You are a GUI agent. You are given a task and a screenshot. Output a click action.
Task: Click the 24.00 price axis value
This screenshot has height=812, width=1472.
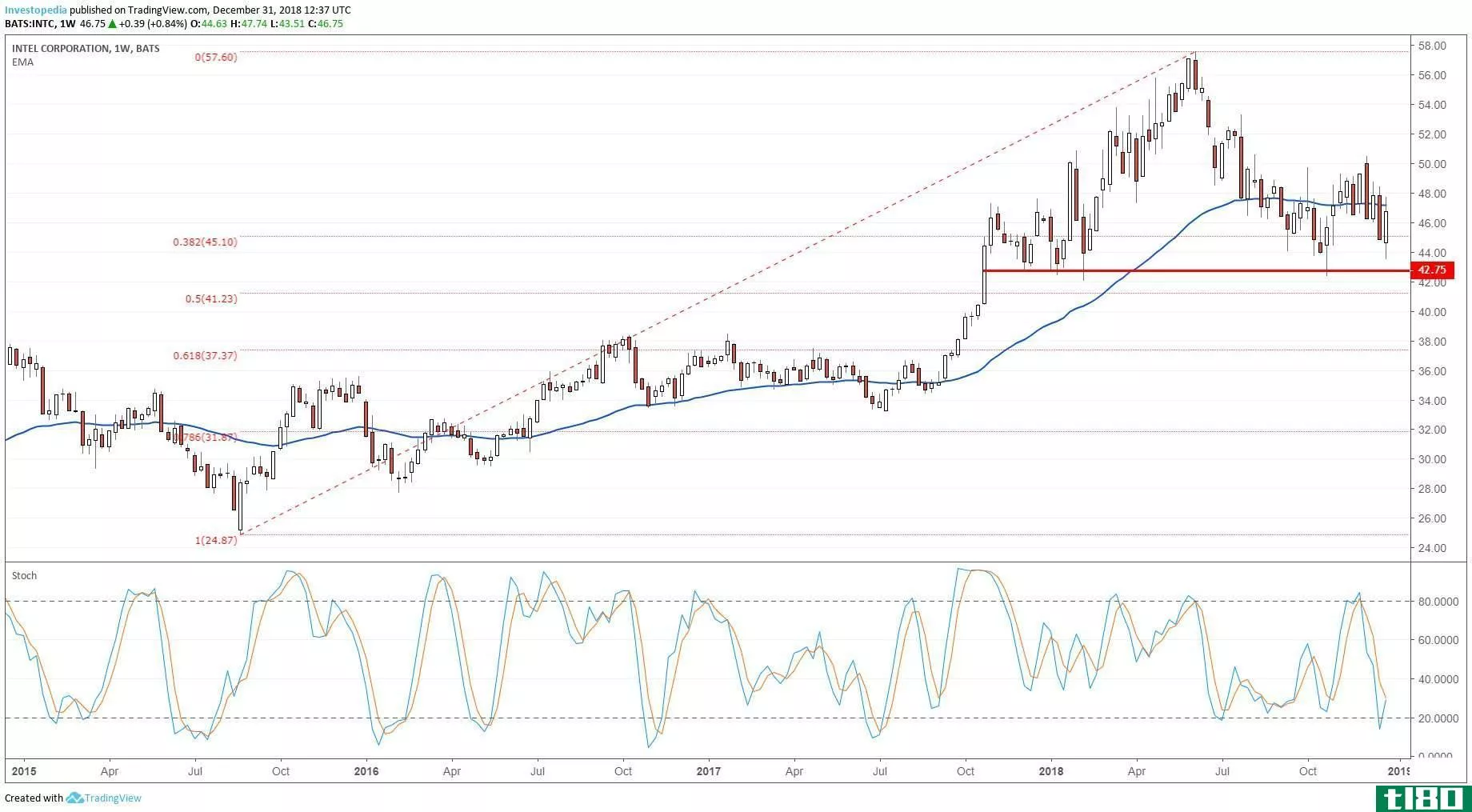[1431, 548]
